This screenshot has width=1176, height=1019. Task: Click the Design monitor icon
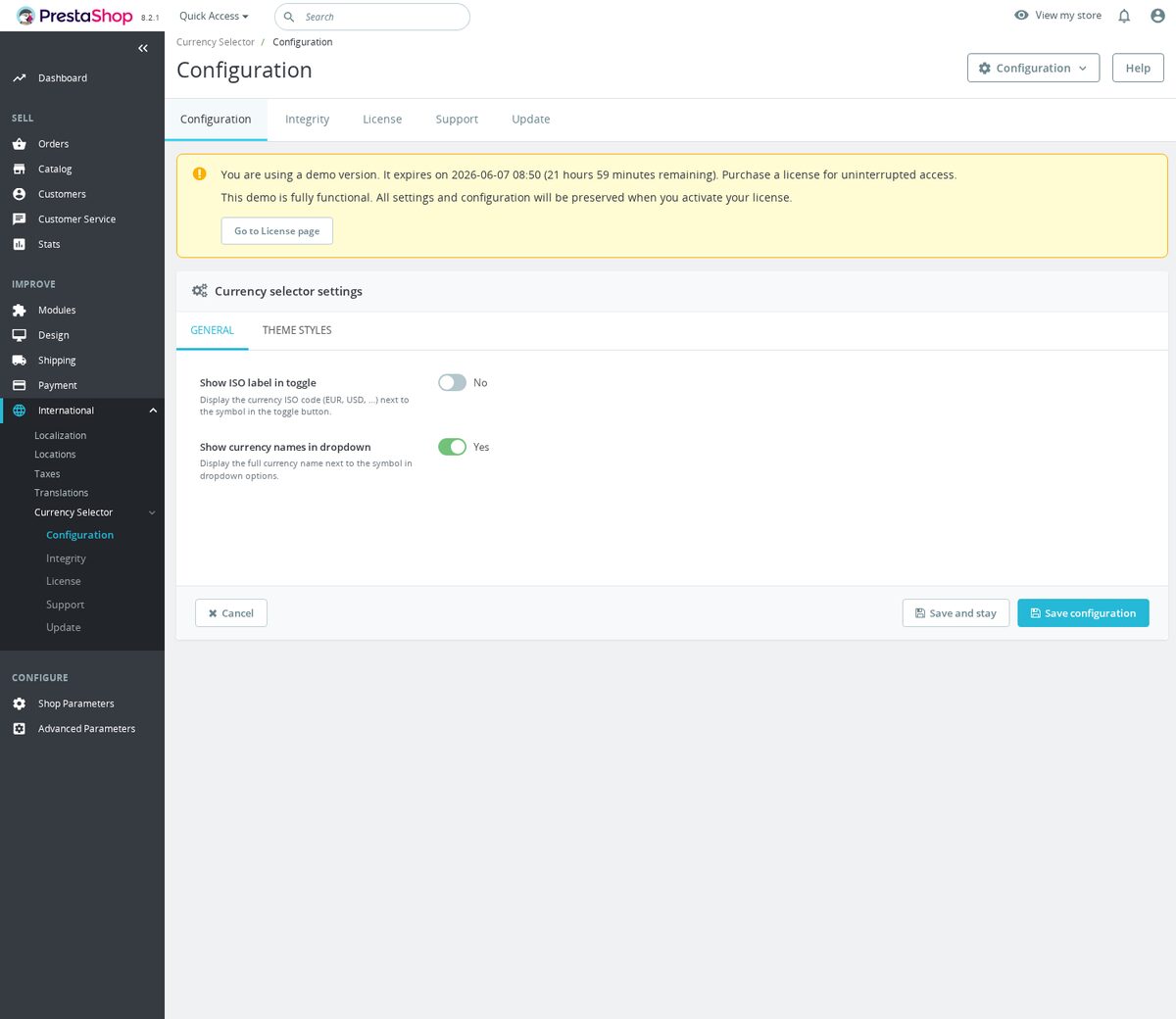pyautogui.click(x=19, y=335)
